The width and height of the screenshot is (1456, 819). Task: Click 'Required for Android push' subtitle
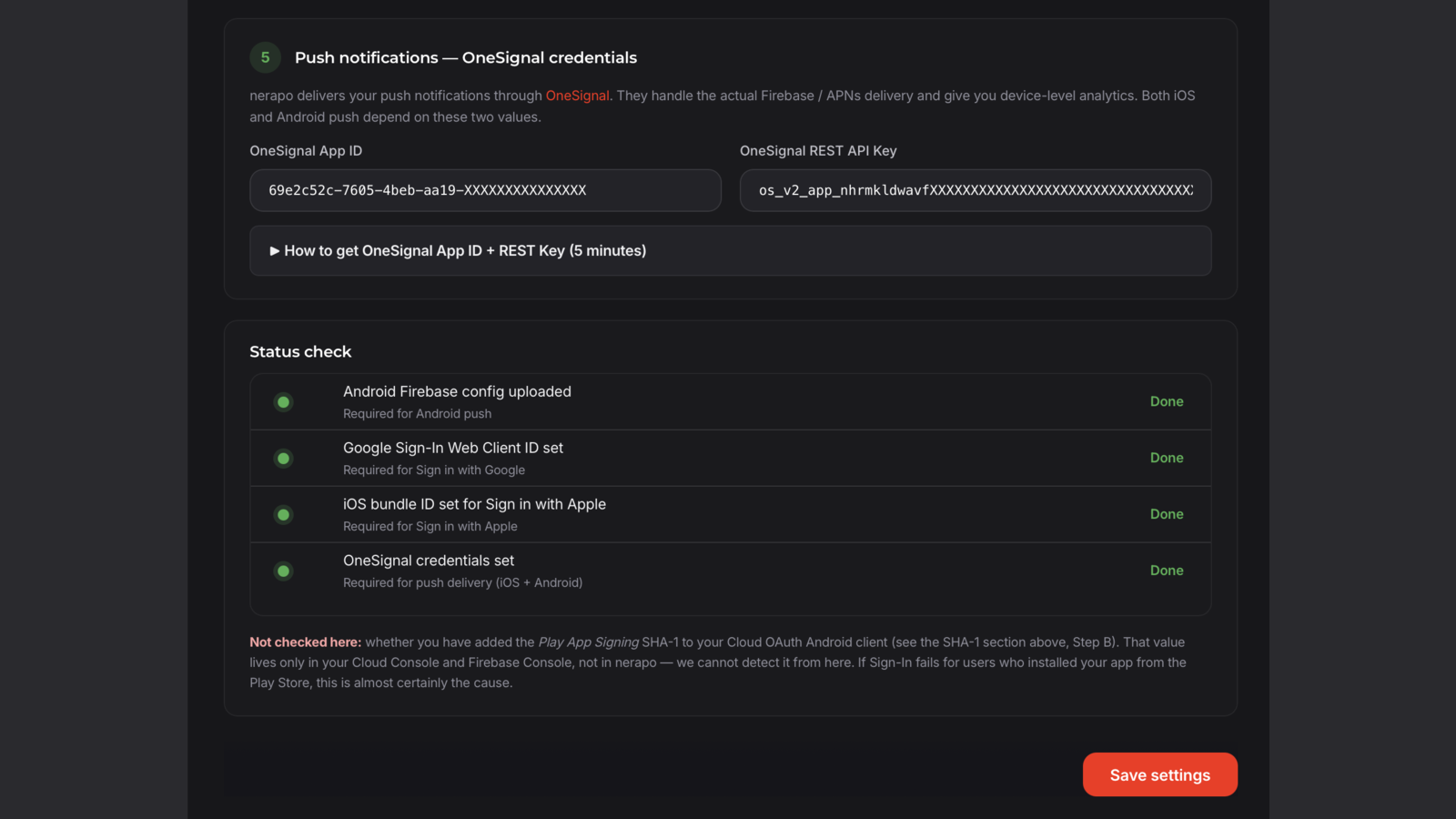coord(417,414)
